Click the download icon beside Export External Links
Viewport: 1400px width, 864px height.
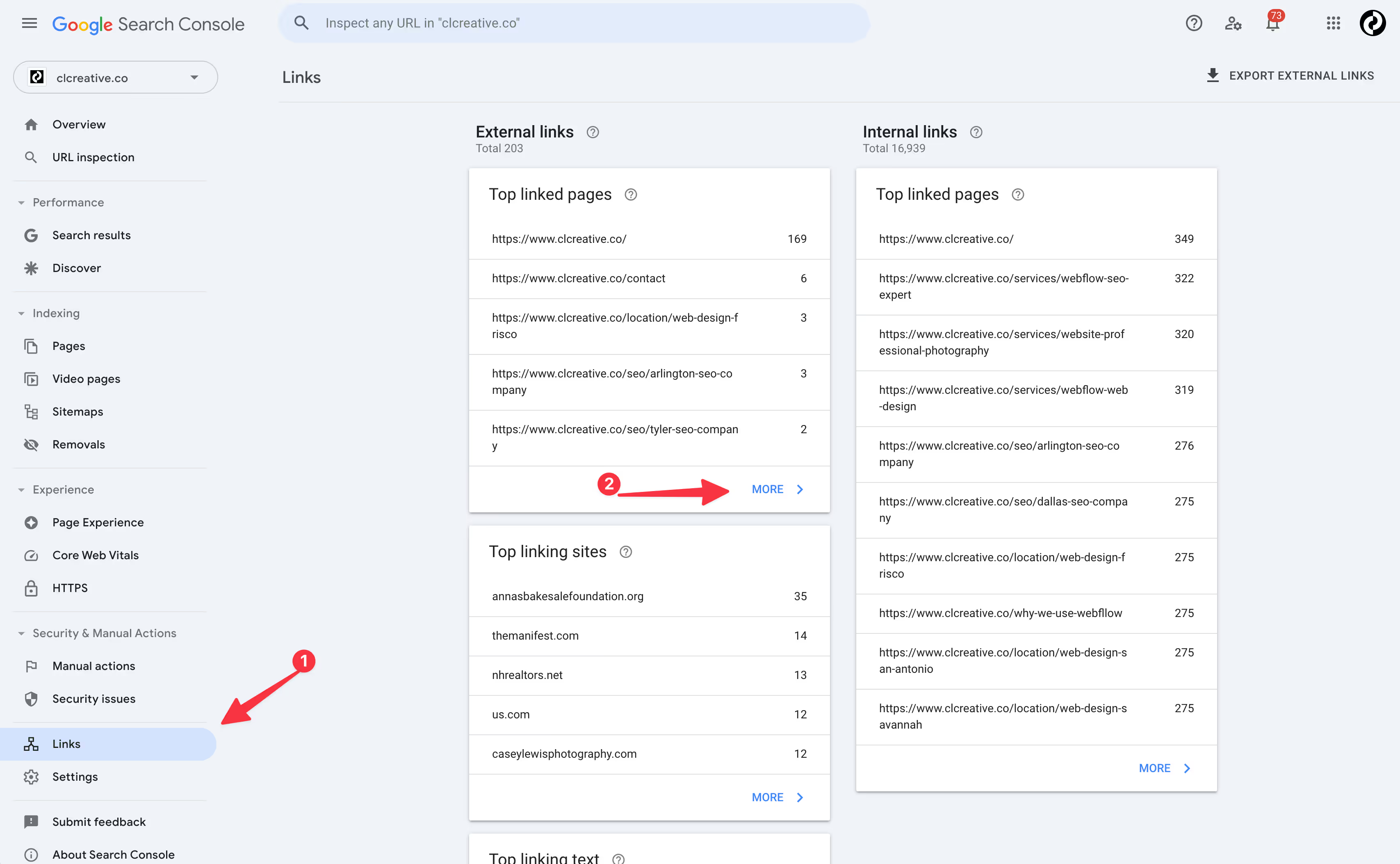point(1212,75)
